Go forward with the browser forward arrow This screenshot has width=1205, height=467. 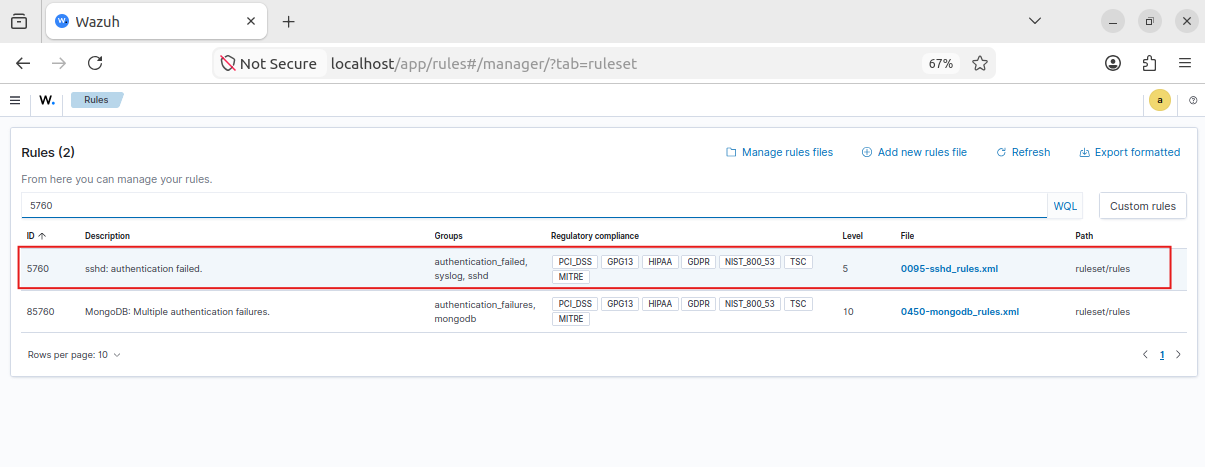(59, 63)
